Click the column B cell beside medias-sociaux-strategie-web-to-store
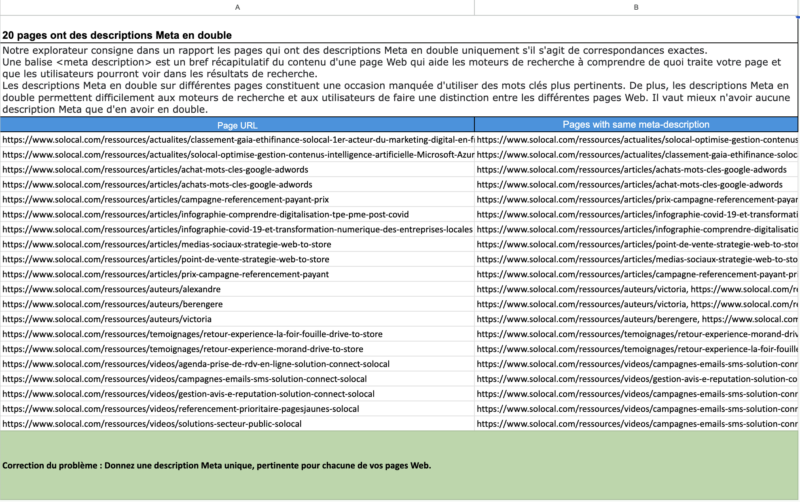Screen dimensions: 800x502 (x=636, y=244)
